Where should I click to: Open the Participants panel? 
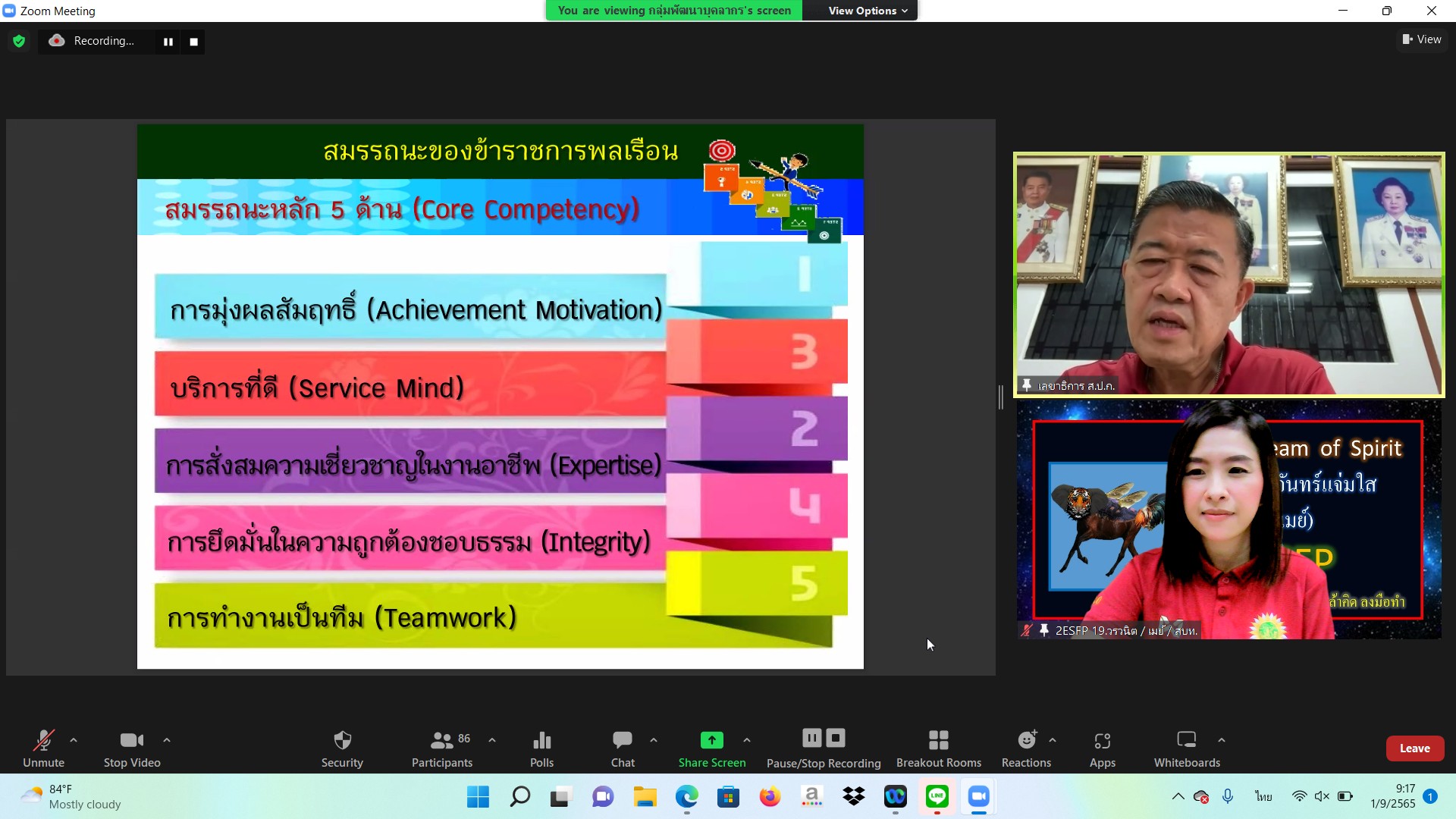point(441,747)
